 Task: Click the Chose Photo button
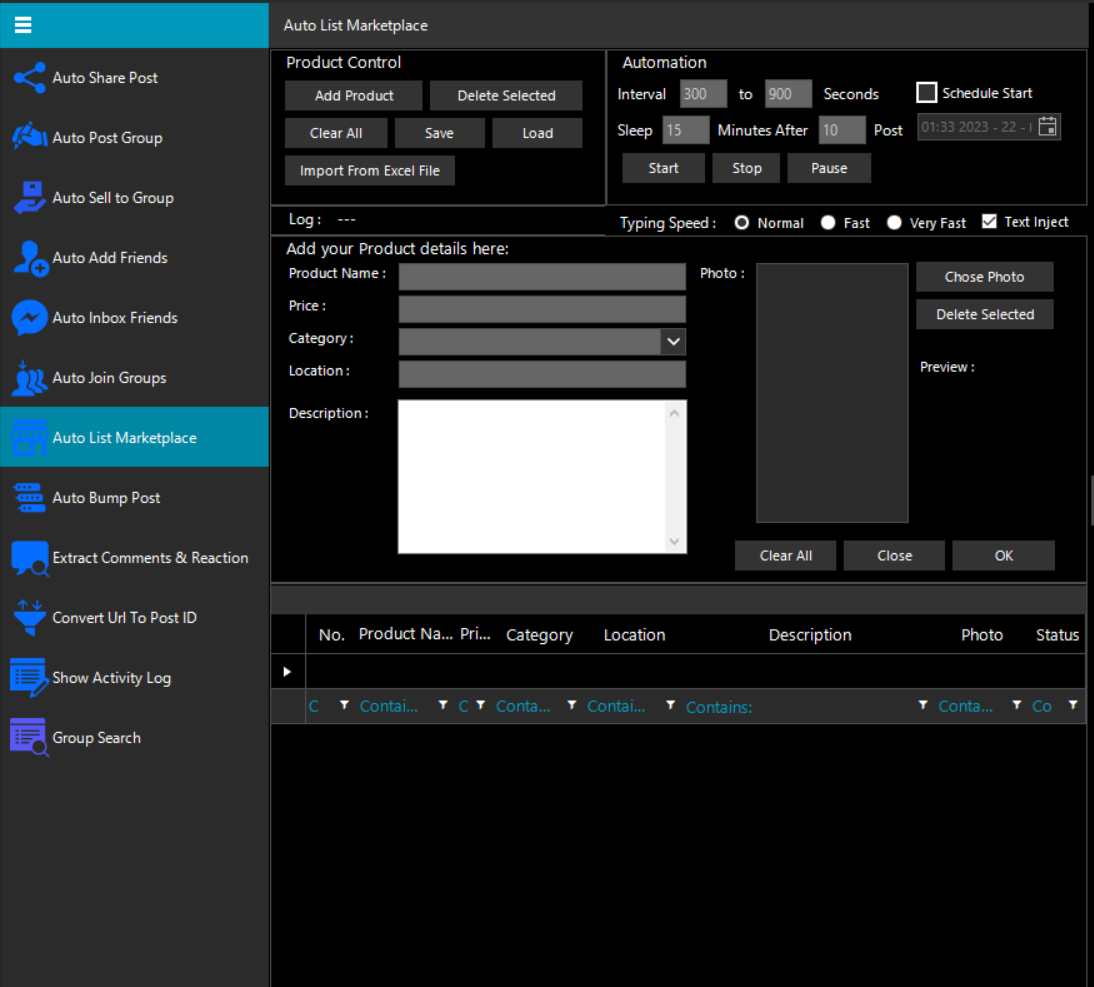pos(984,277)
